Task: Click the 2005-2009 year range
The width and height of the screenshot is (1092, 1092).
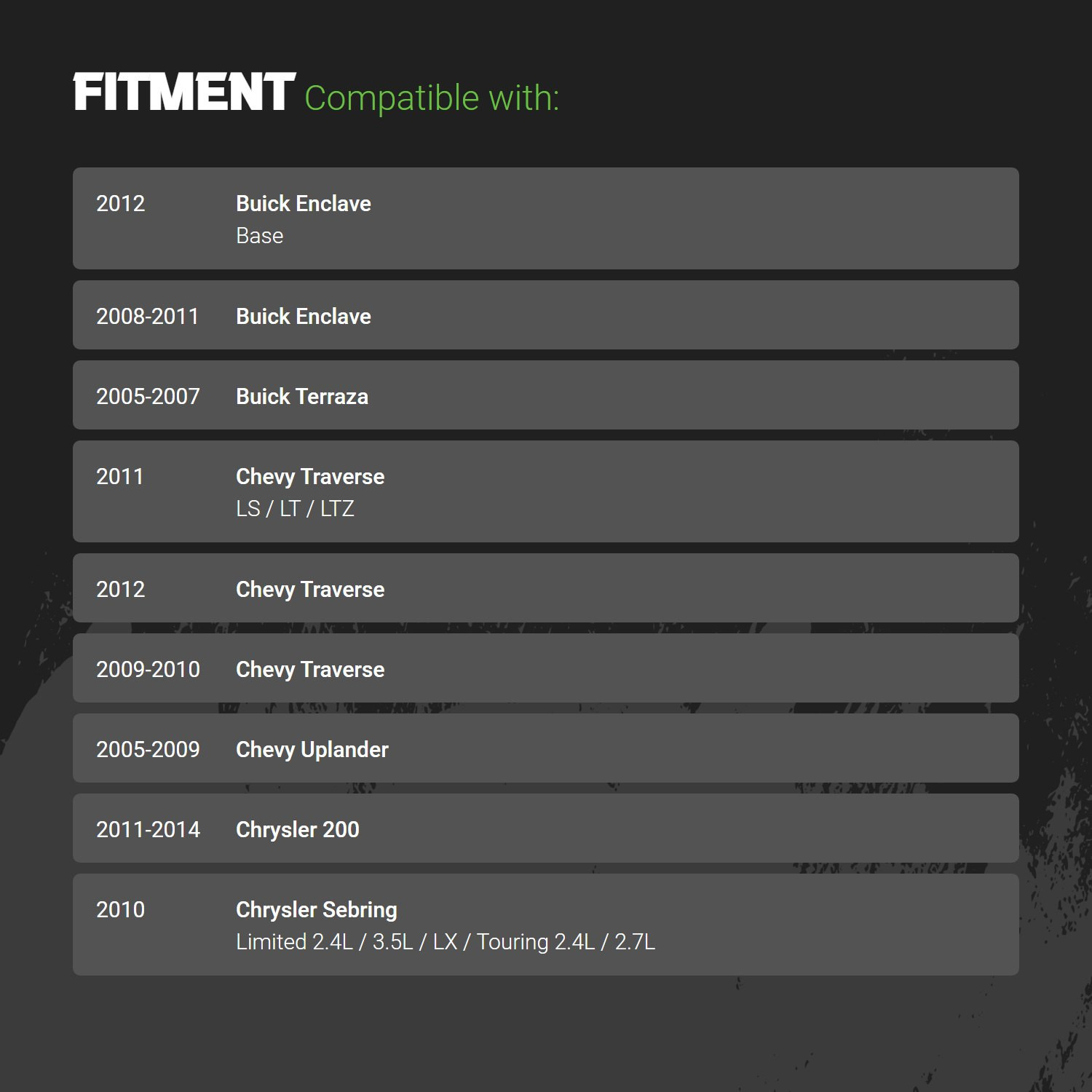Action: (x=148, y=750)
